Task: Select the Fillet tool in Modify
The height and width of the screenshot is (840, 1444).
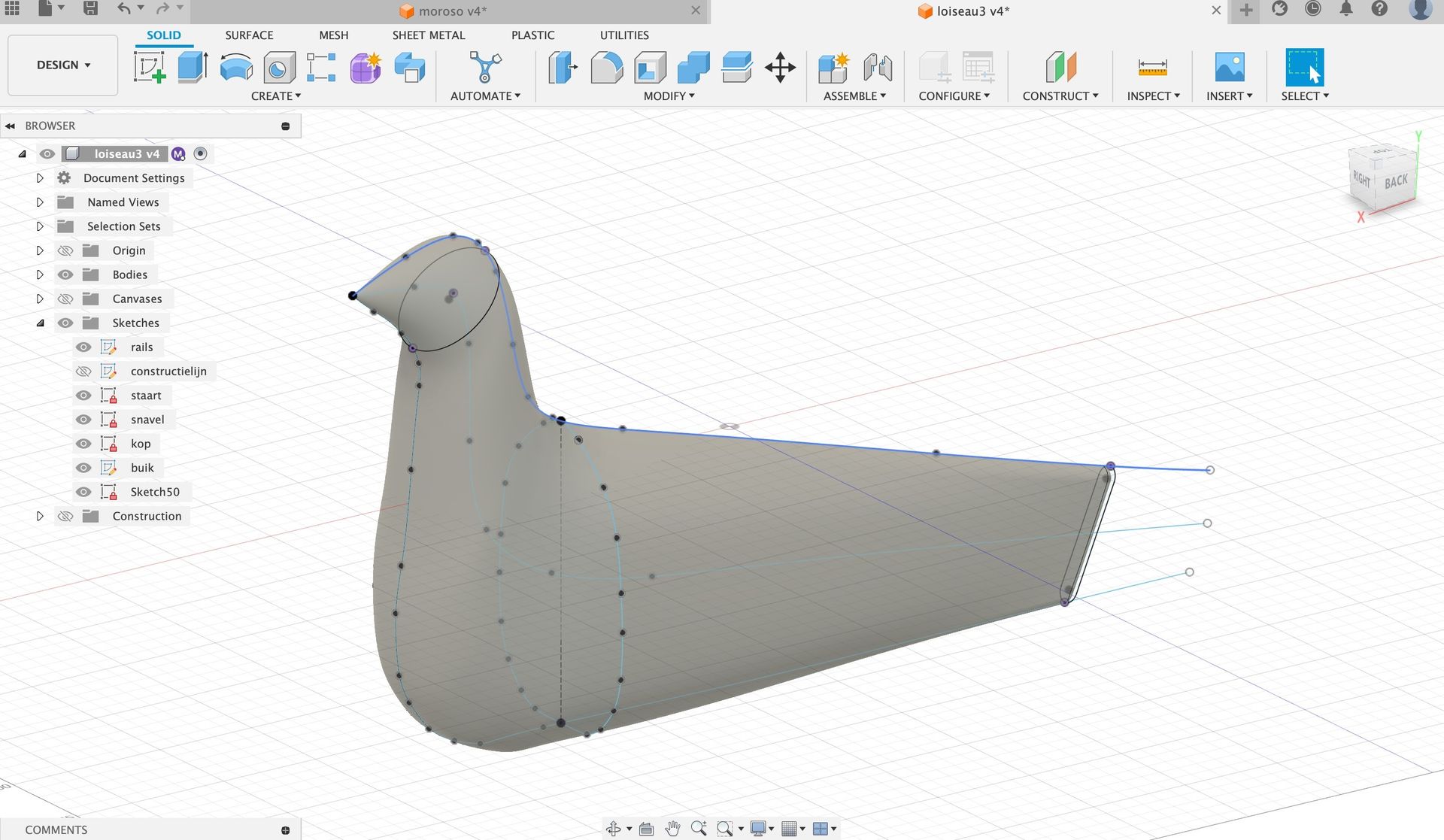Action: coord(606,67)
